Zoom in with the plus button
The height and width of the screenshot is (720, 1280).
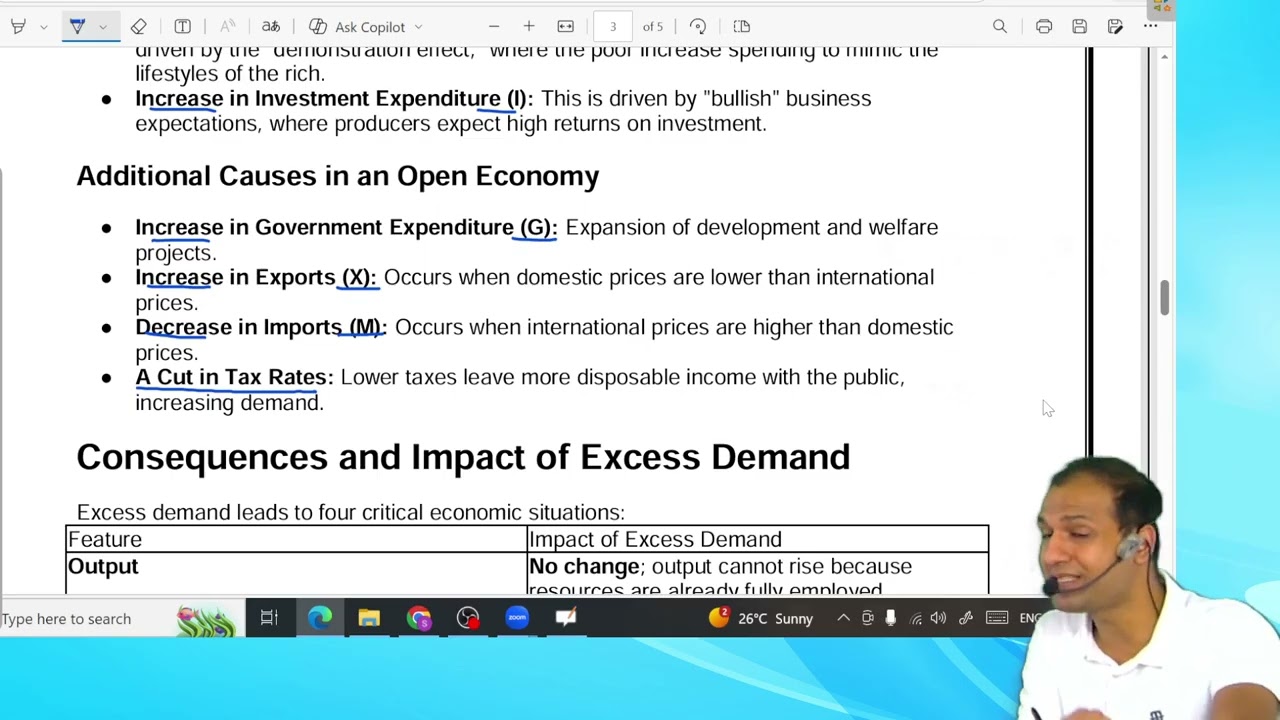point(529,27)
